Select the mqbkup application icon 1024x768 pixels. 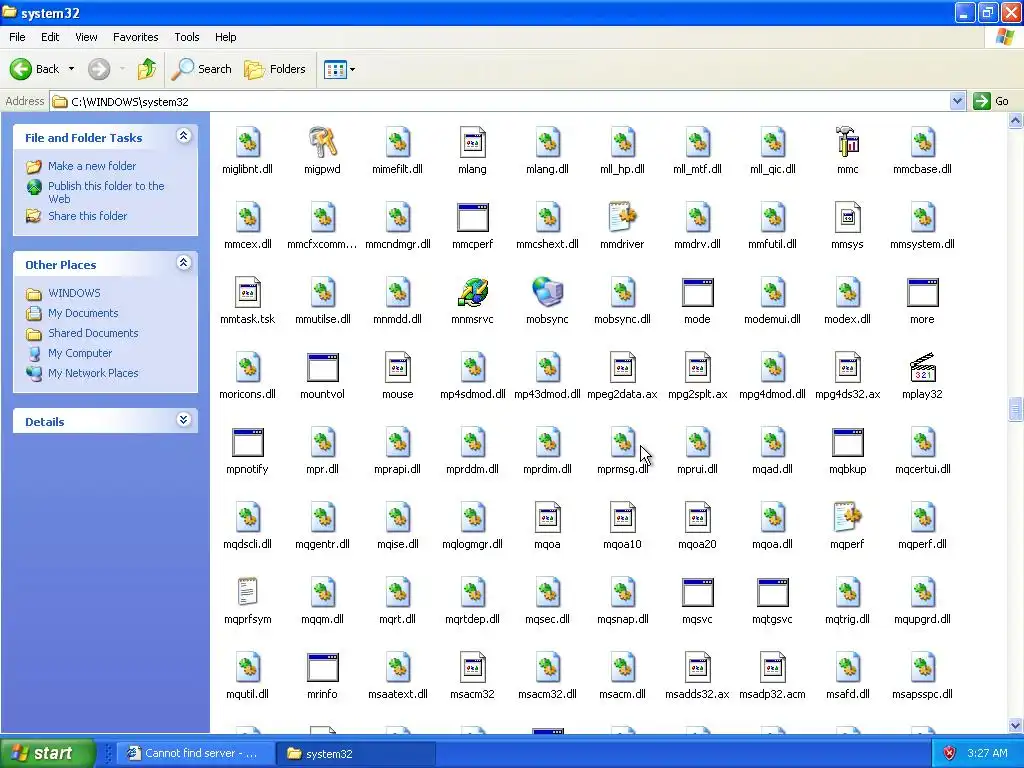pyautogui.click(x=848, y=442)
